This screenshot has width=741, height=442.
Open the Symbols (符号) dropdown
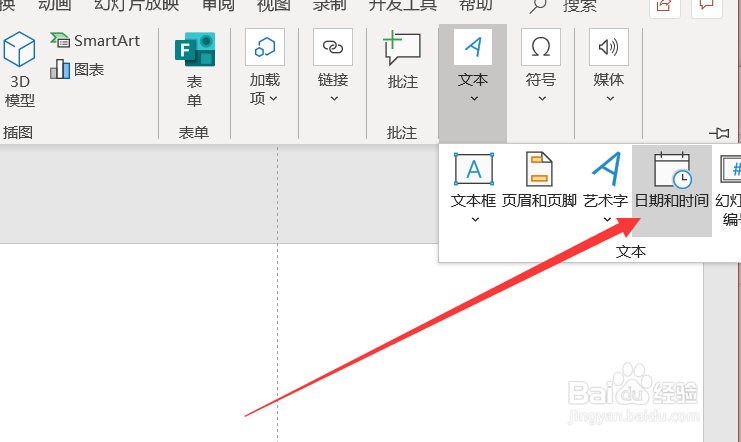click(541, 66)
